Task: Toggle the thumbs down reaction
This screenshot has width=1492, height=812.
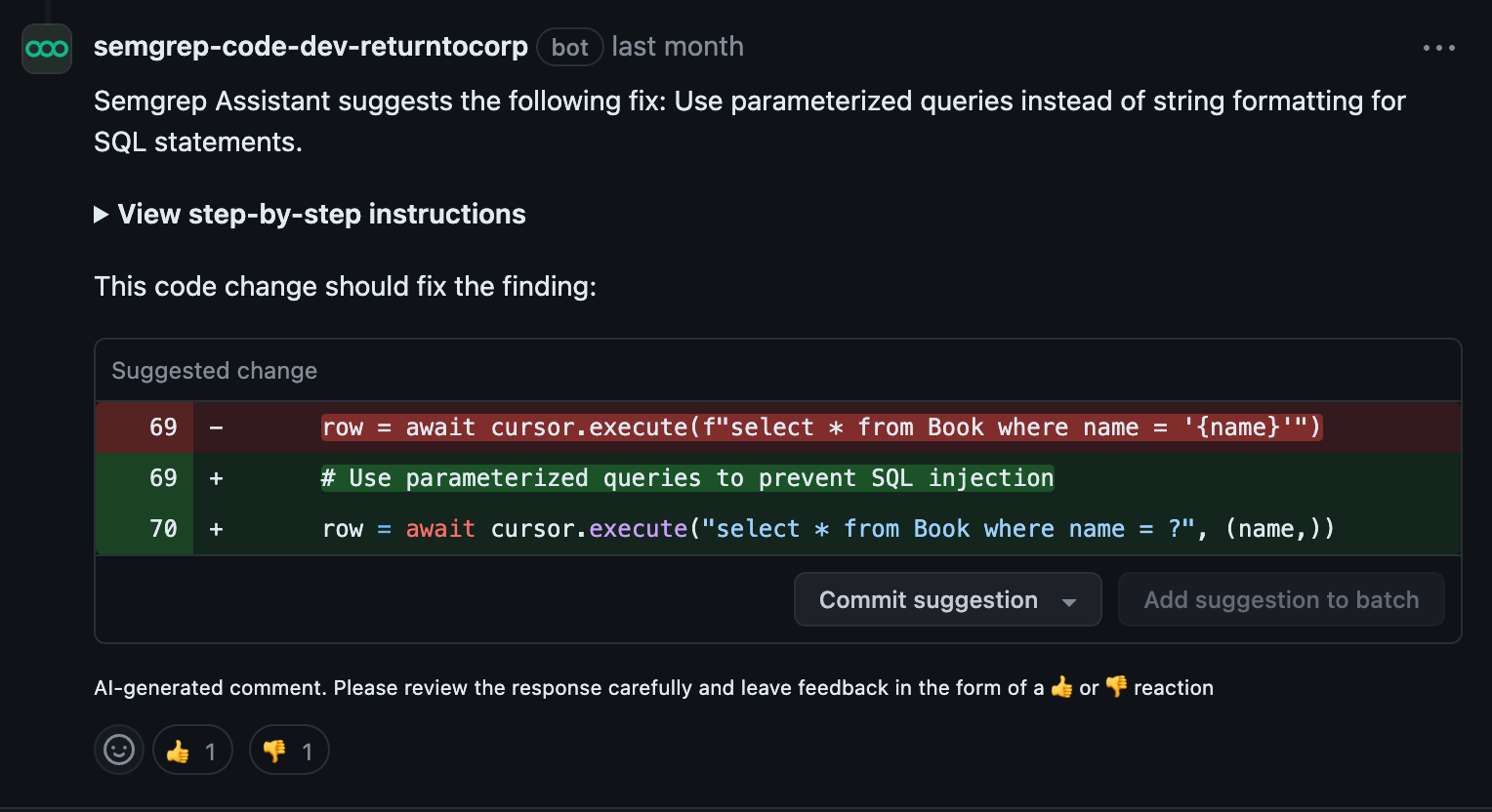Action: point(289,751)
